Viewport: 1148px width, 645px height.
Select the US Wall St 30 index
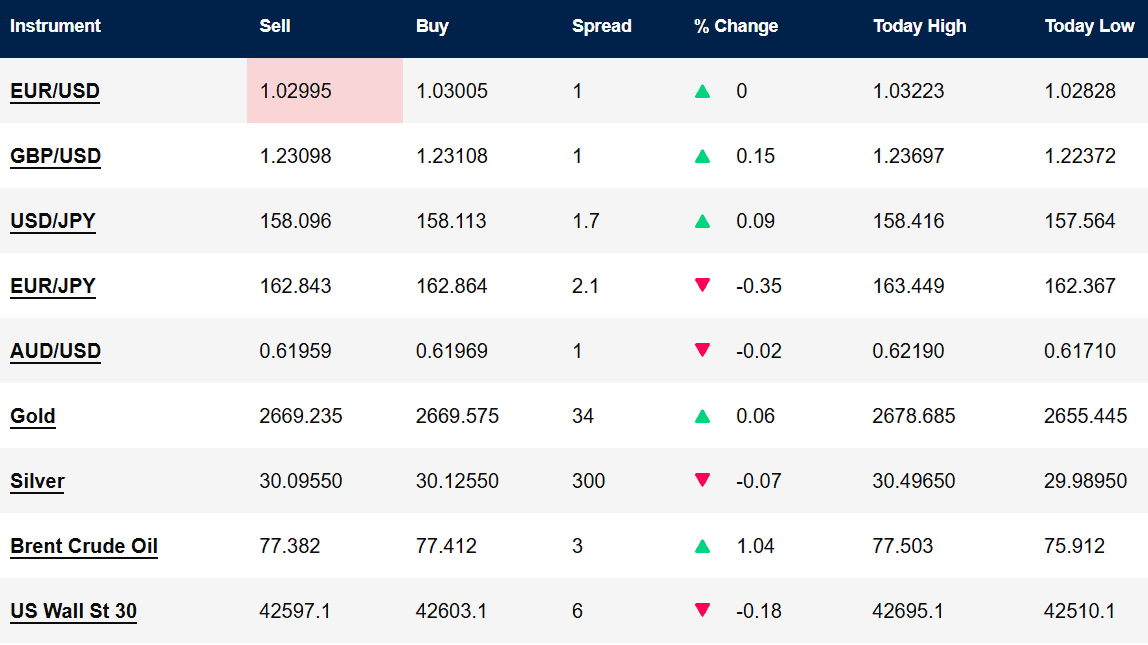point(73,611)
